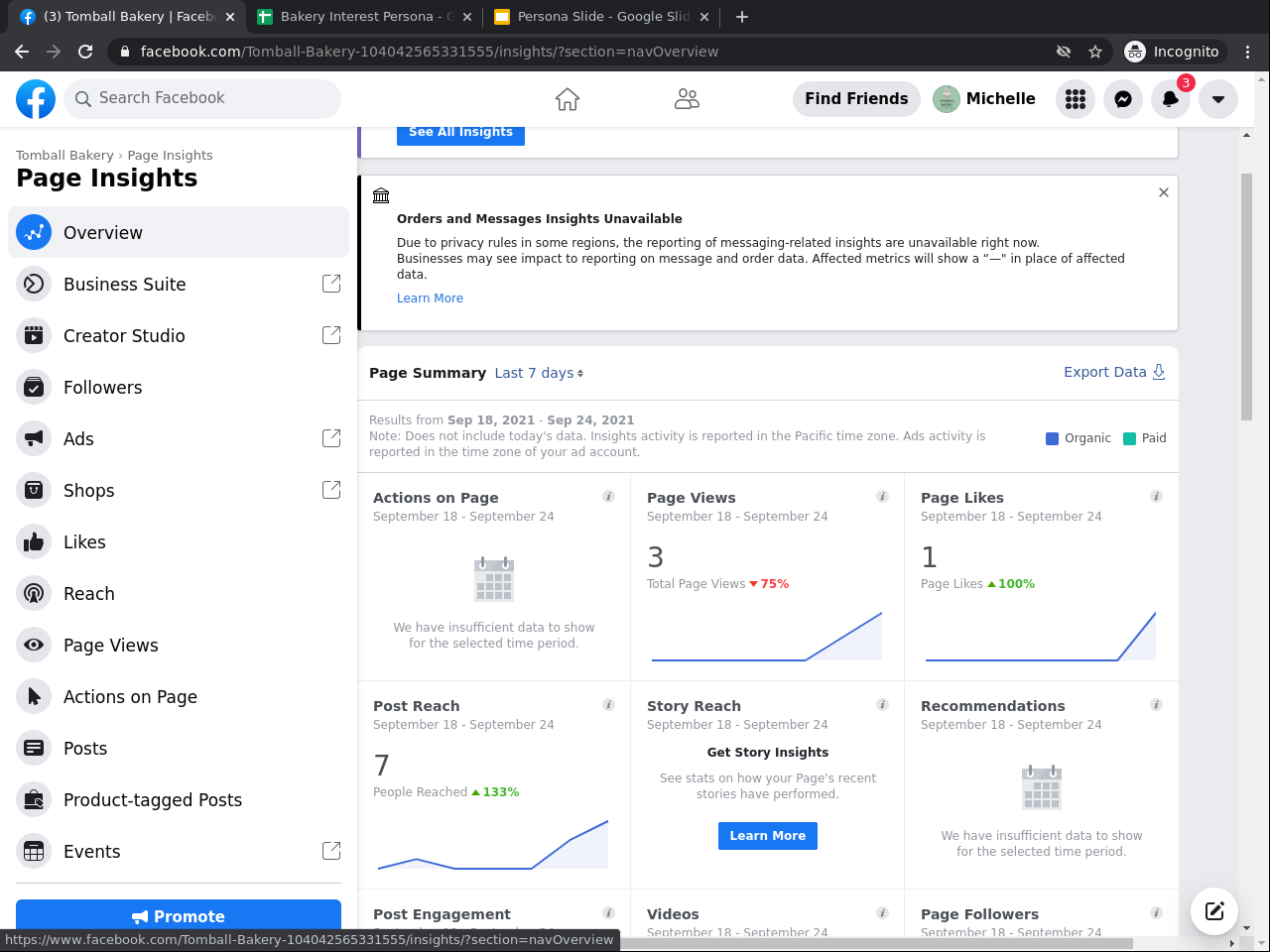Click the new message compose icon
1270x952 pixels.
[1214, 911]
